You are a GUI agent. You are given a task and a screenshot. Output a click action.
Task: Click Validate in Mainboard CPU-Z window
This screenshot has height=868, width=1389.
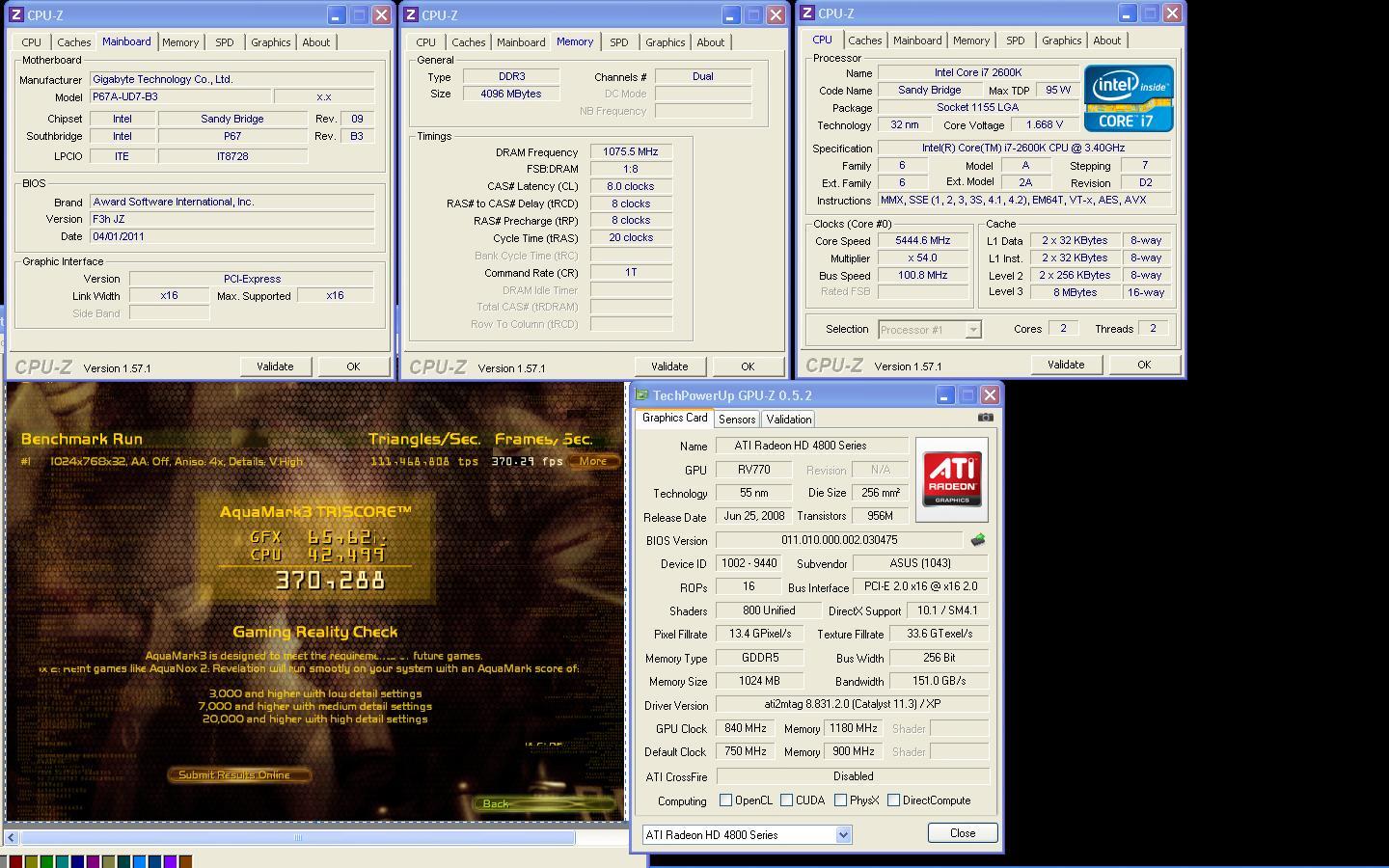point(275,366)
